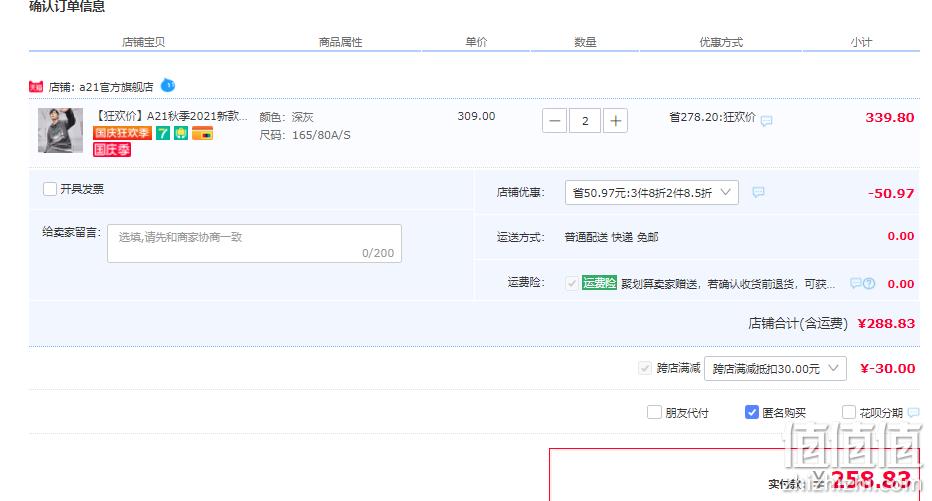Click the cross-store deduction ¥-30.00

click(x=887, y=368)
